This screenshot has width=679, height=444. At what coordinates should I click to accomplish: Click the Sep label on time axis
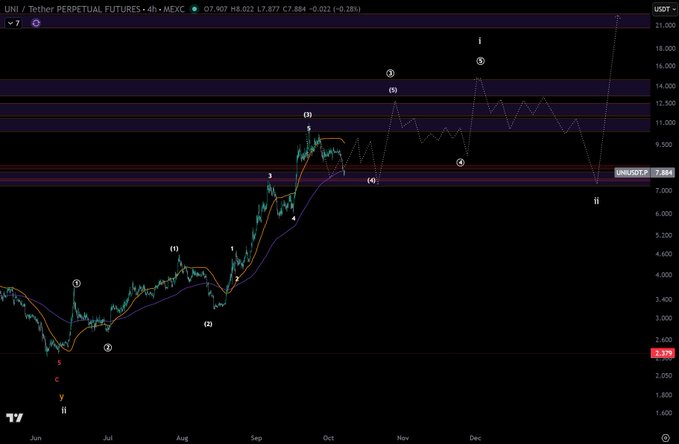256,438
